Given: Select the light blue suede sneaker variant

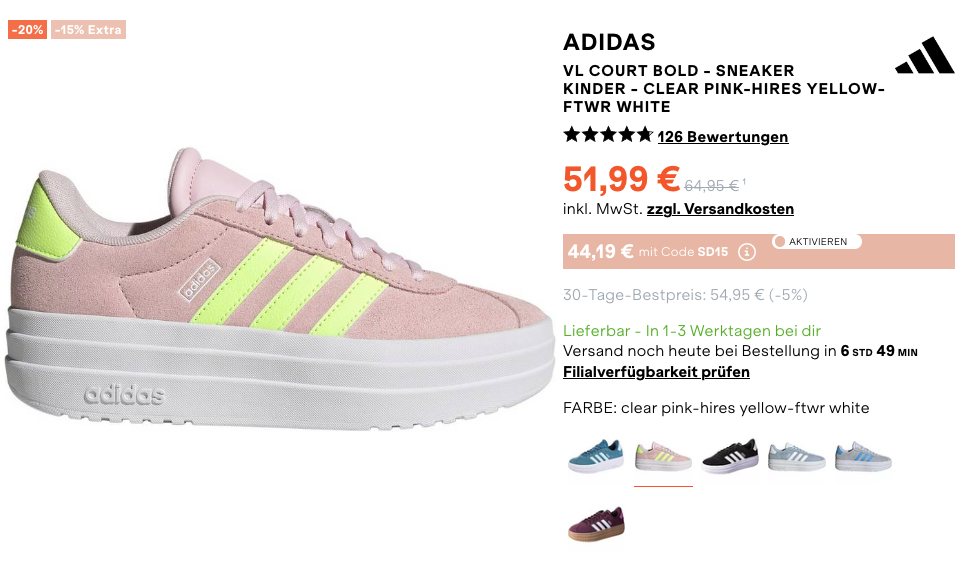Looking at the screenshot, I should coord(797,456).
